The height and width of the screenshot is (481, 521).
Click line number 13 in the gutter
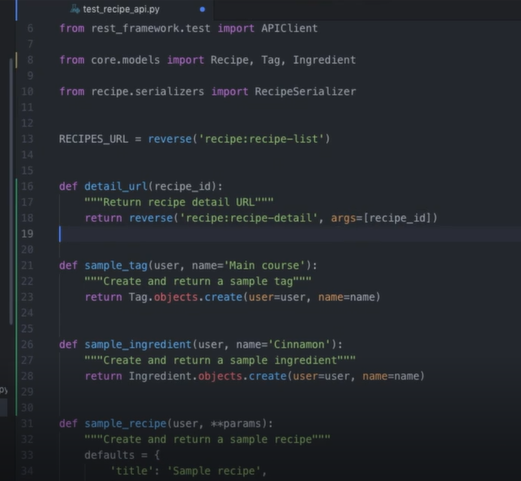[x=27, y=139]
